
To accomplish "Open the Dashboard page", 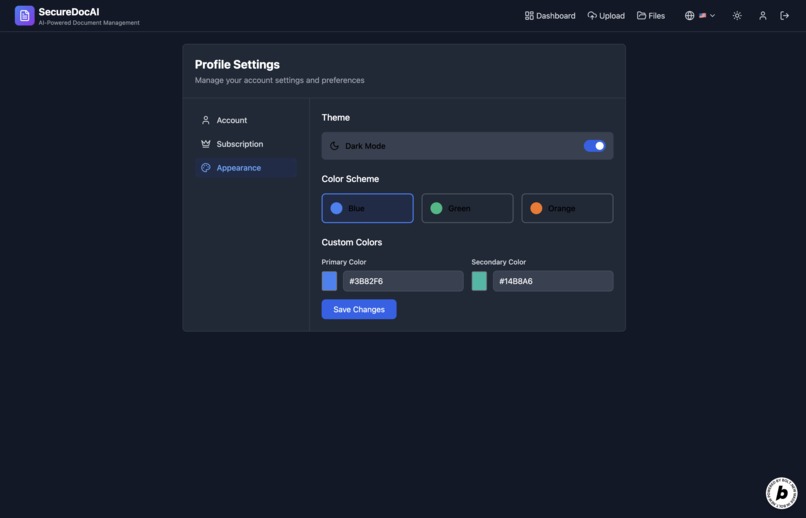I will 550,16.
